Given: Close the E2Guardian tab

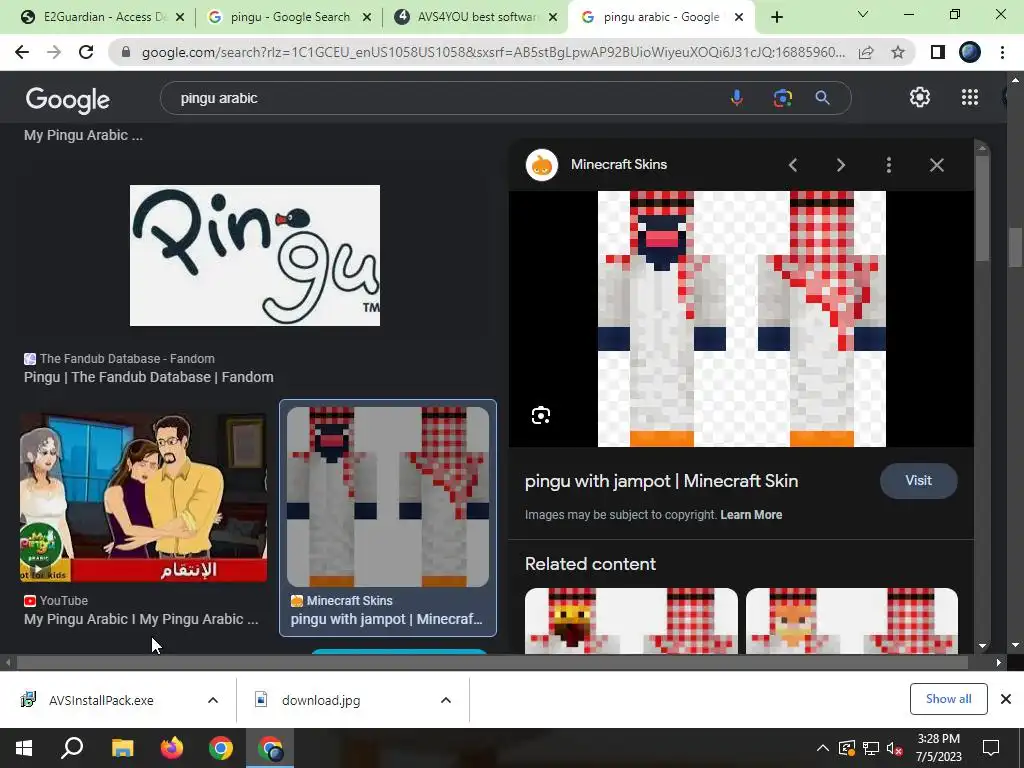Looking at the screenshot, I should pos(180,17).
